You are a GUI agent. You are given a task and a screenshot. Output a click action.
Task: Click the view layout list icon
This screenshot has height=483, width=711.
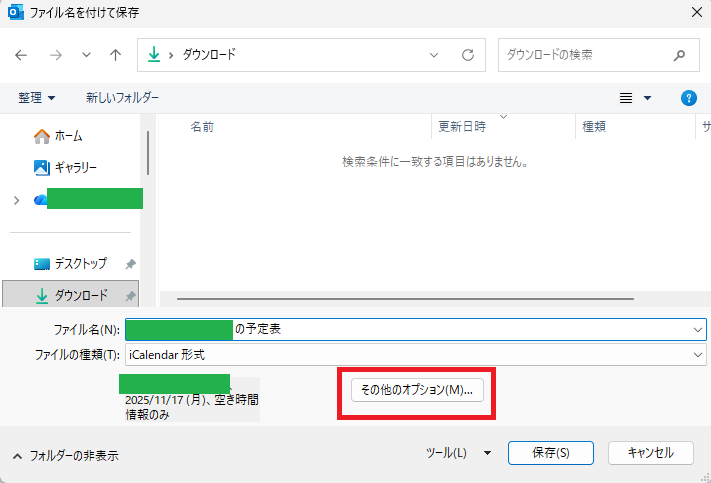tap(626, 98)
